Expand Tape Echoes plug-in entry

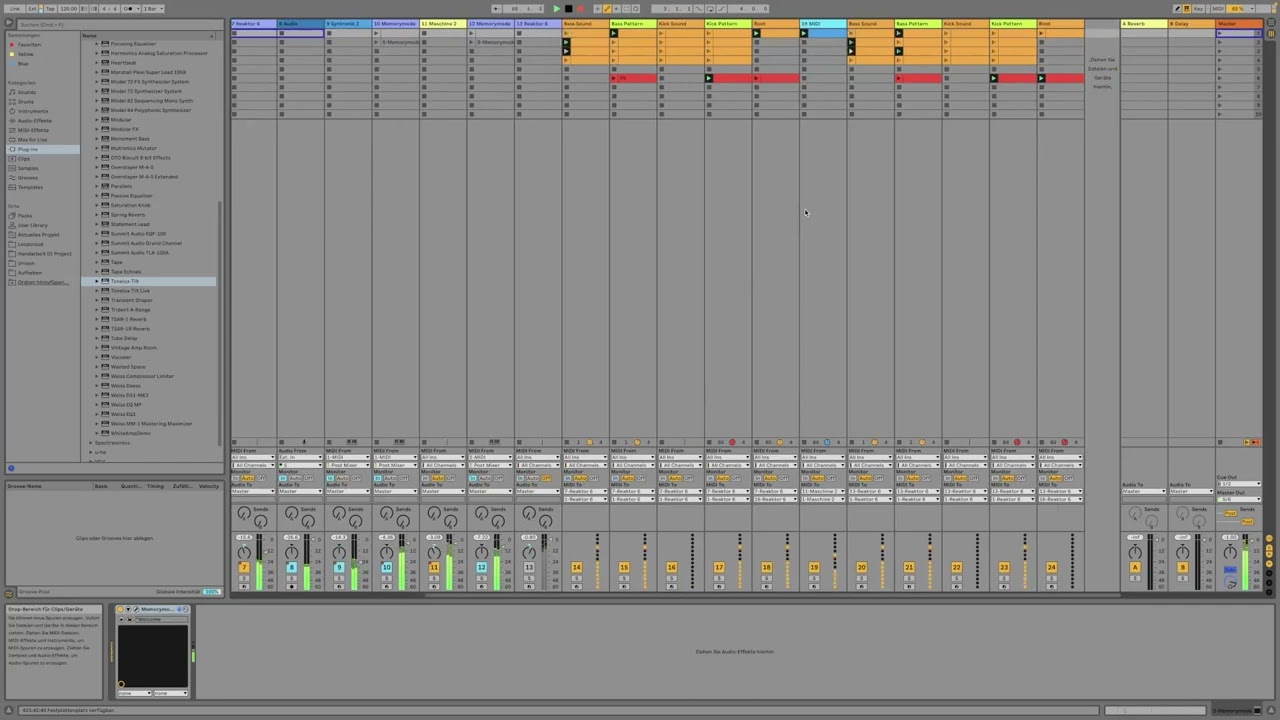click(97, 272)
